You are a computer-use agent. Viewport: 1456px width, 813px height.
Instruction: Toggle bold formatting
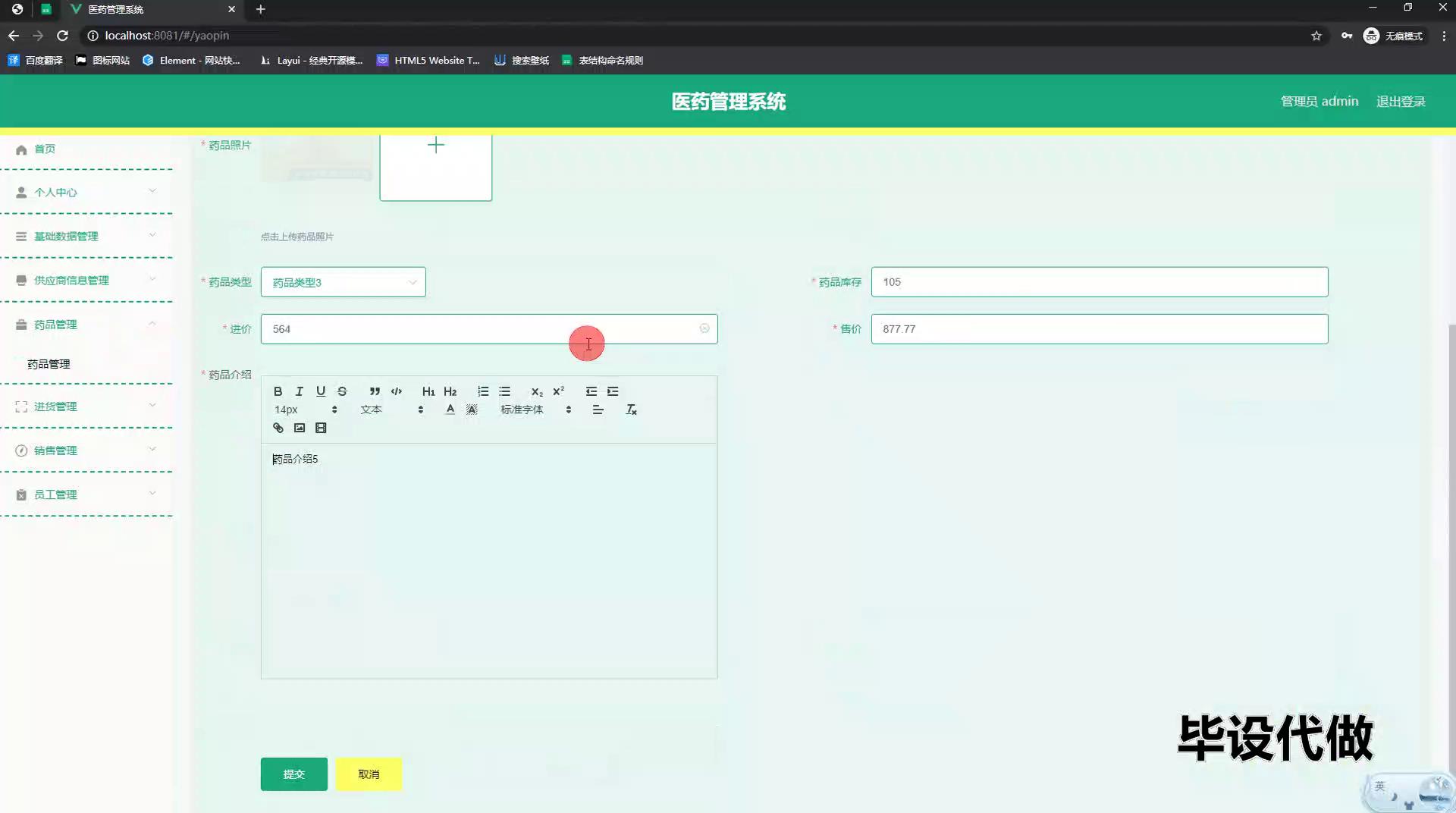[x=278, y=391]
